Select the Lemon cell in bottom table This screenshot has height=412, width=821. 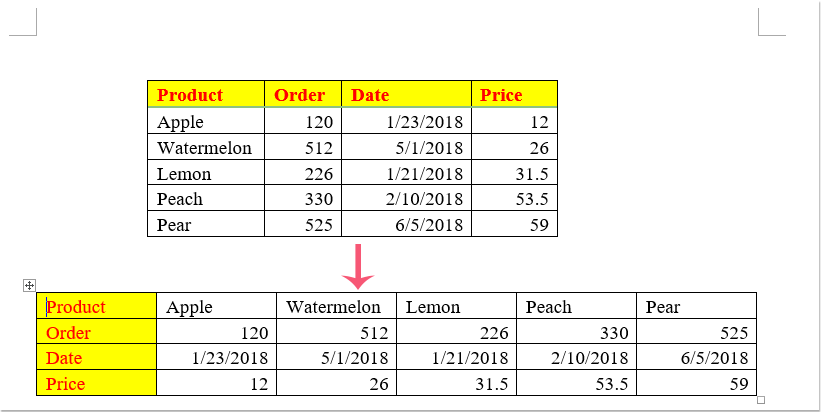433,307
